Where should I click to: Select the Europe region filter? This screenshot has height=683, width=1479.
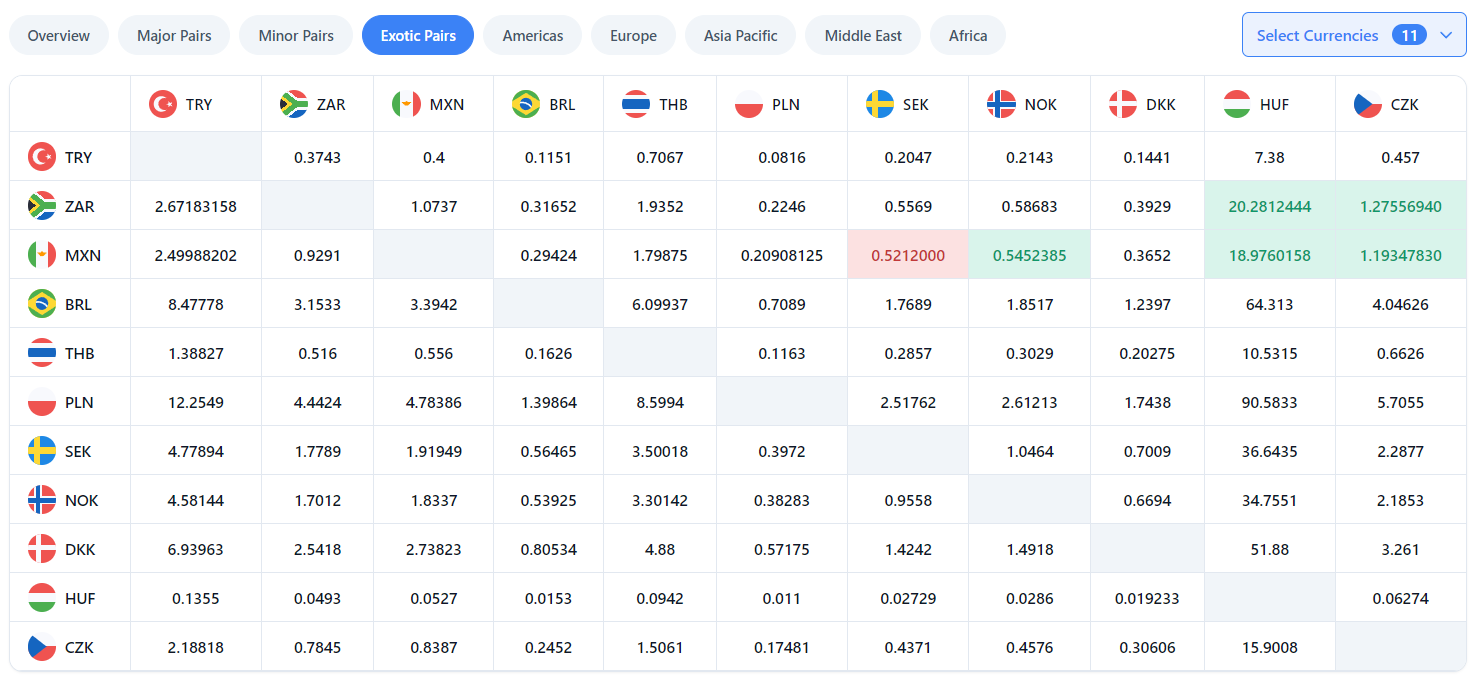tap(633, 34)
